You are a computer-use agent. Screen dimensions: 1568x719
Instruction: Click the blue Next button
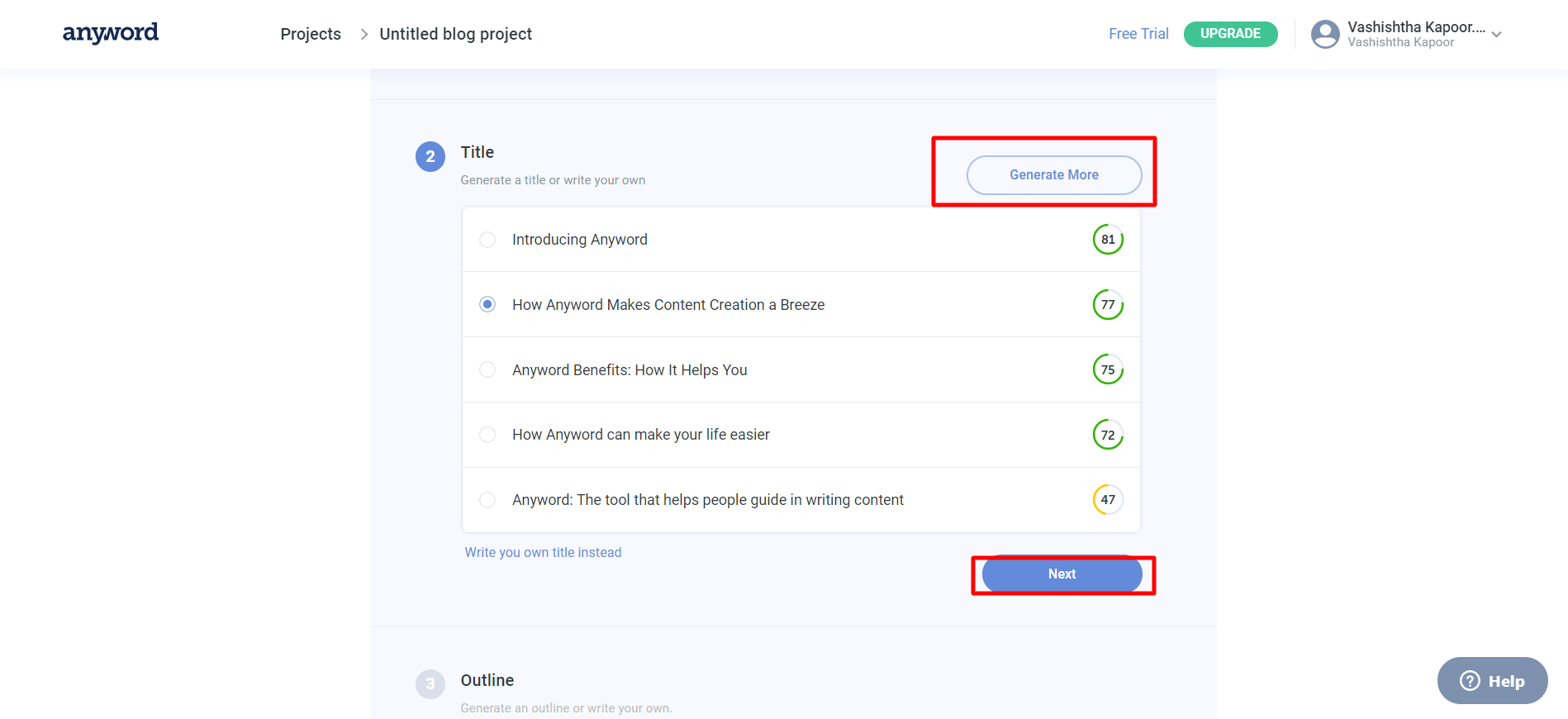[x=1062, y=574]
